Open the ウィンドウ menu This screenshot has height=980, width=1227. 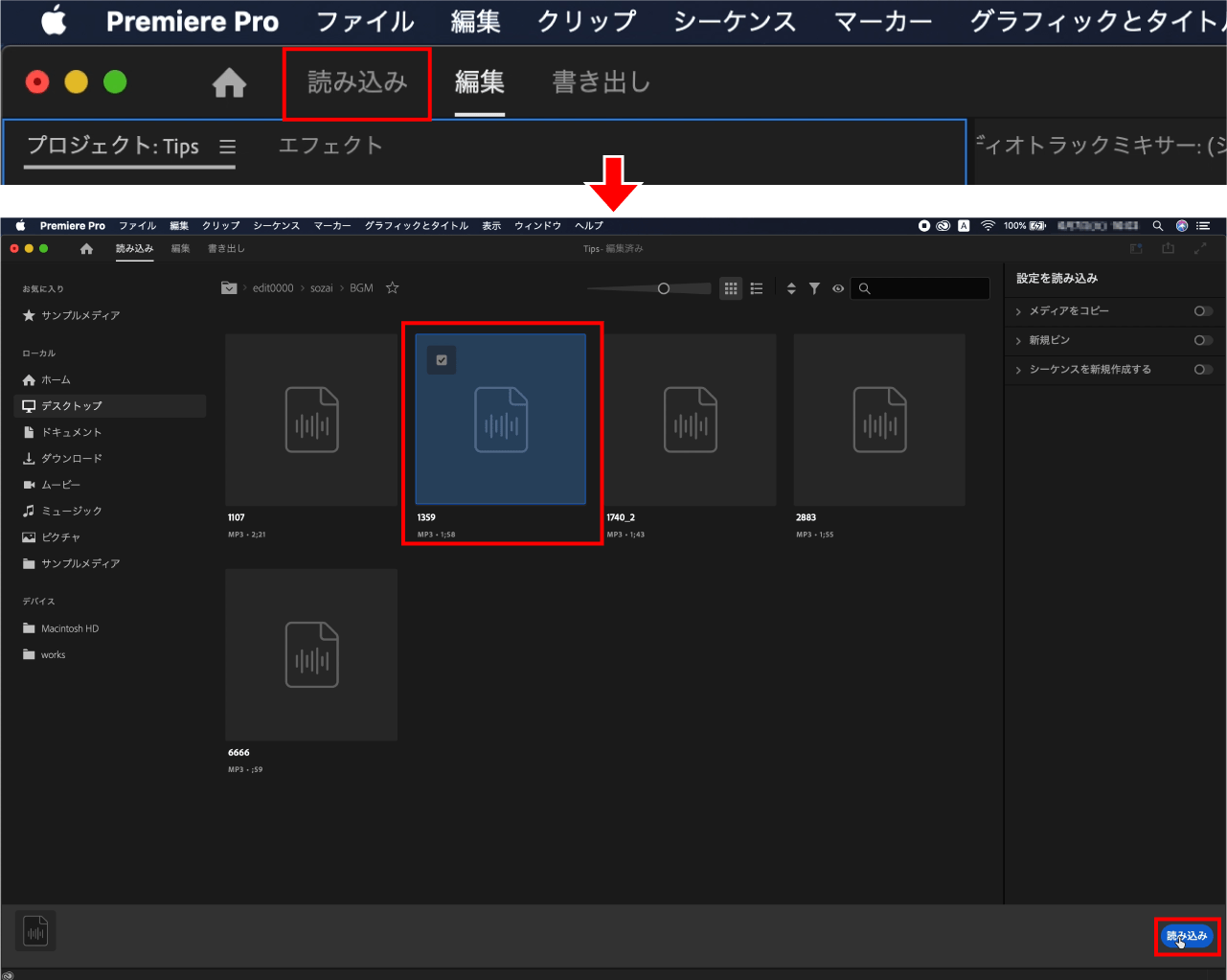click(x=537, y=226)
